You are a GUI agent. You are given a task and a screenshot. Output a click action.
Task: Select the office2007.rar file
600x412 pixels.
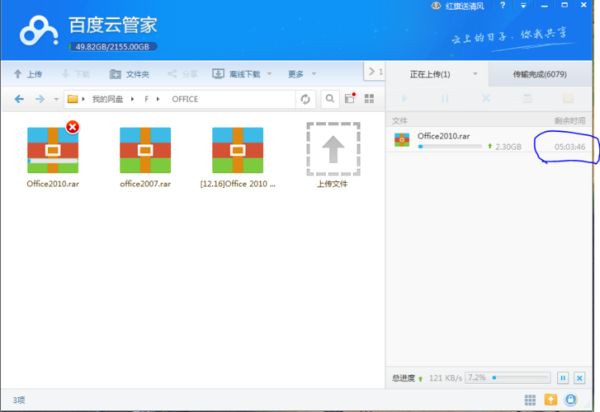pyautogui.click(x=145, y=150)
